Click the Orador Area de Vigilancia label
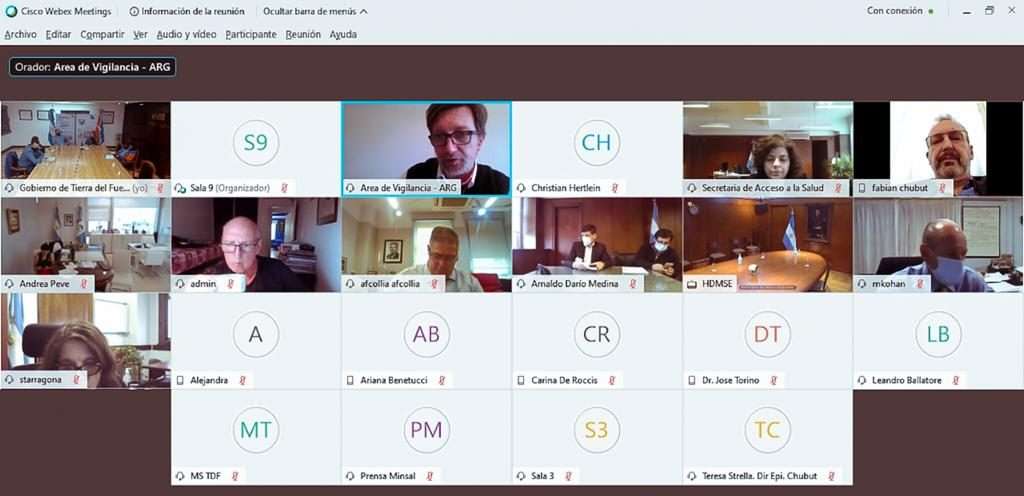This screenshot has width=1024, height=496. (92, 67)
